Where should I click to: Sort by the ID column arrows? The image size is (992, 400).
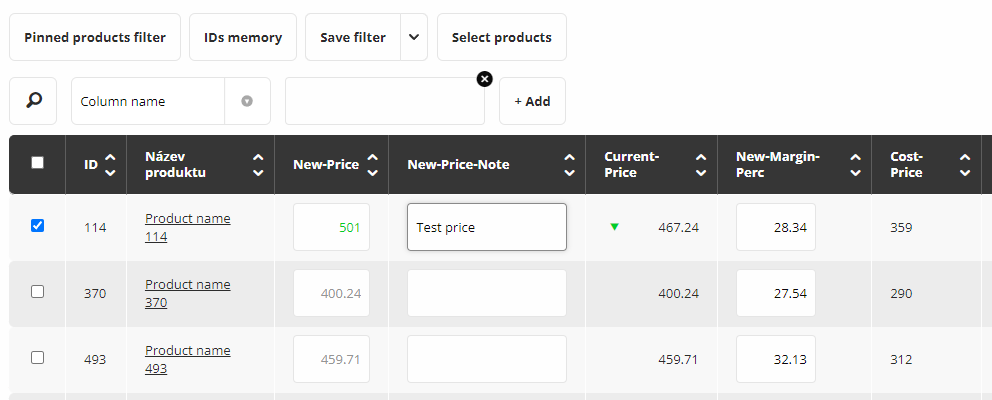tap(110, 165)
